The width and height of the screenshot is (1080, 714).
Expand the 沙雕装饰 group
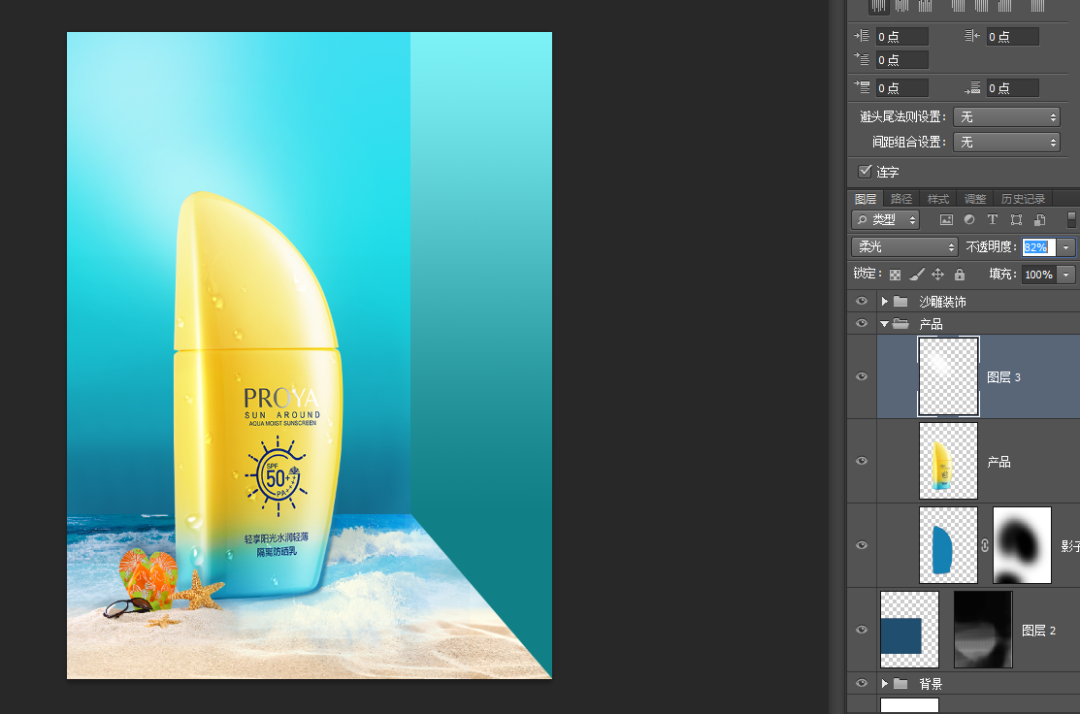pyautogui.click(x=884, y=302)
